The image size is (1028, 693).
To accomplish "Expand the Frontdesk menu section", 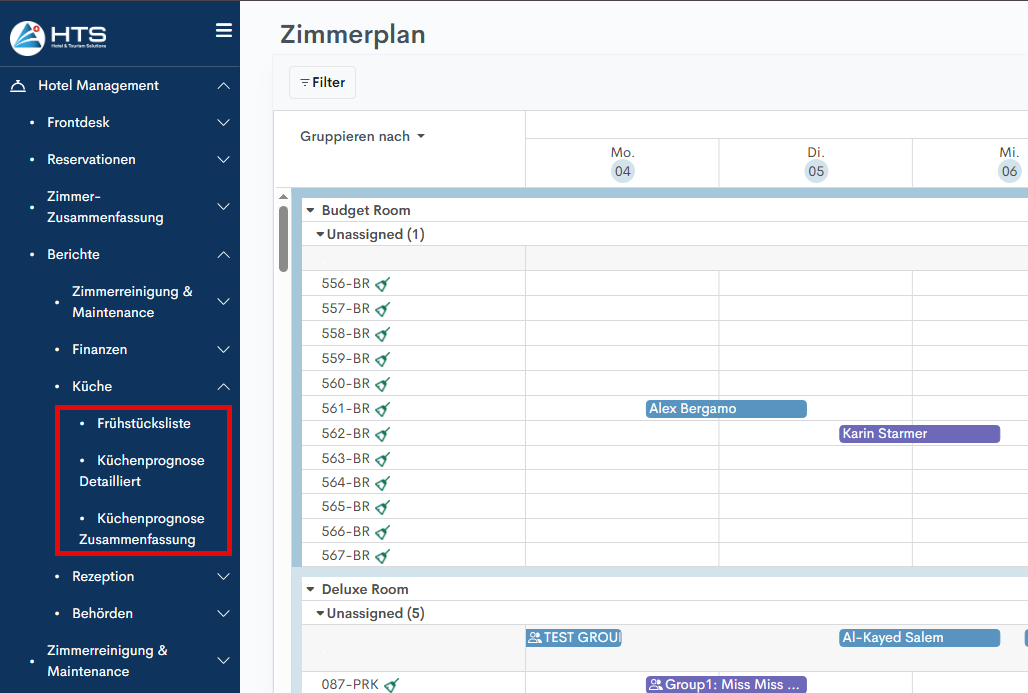I will point(224,123).
